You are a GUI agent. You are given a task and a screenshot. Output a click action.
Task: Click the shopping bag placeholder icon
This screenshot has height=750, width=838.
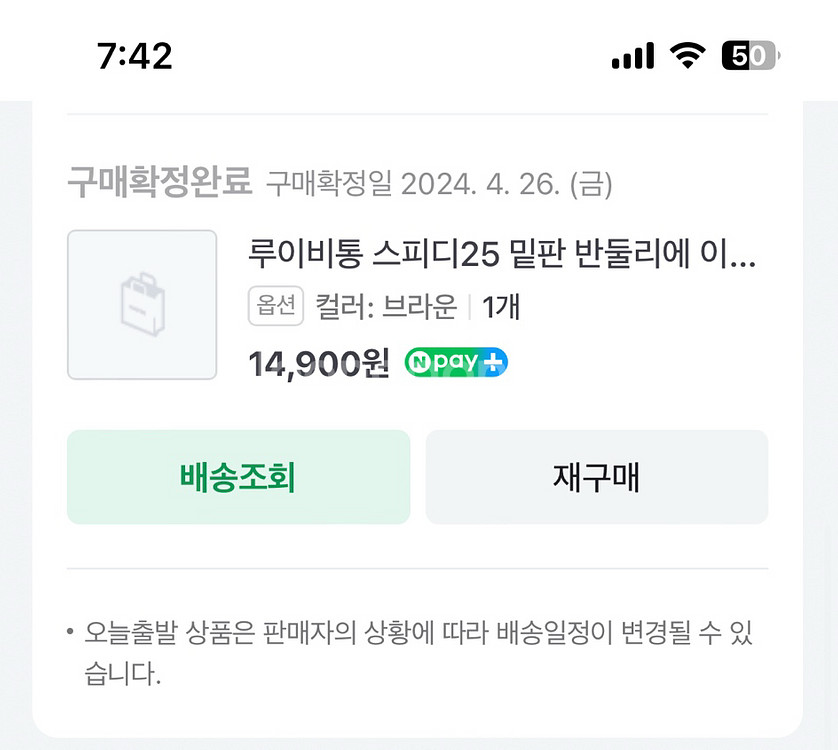click(x=142, y=303)
